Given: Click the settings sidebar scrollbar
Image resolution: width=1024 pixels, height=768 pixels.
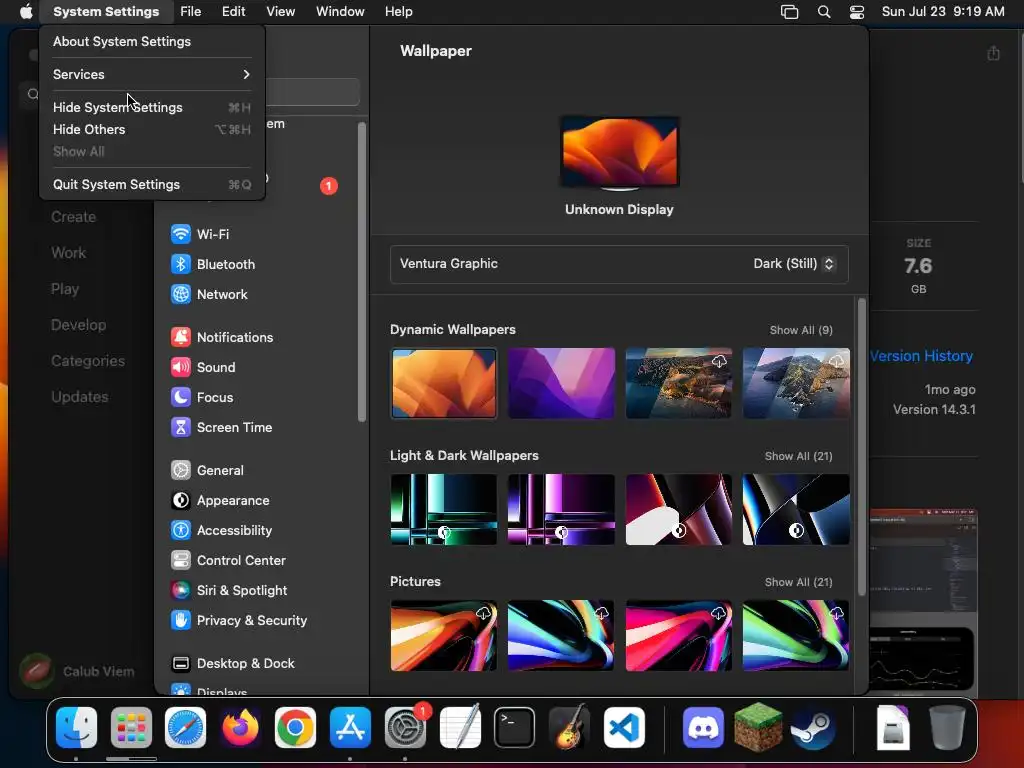Looking at the screenshot, I should click(x=362, y=273).
